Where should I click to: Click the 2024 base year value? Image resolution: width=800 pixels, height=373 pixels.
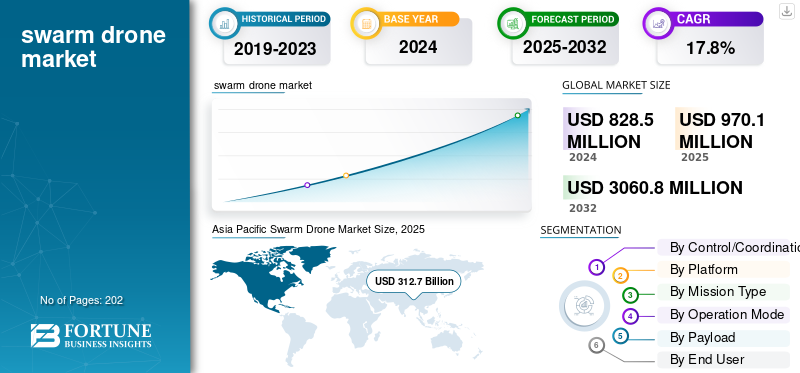(x=418, y=47)
